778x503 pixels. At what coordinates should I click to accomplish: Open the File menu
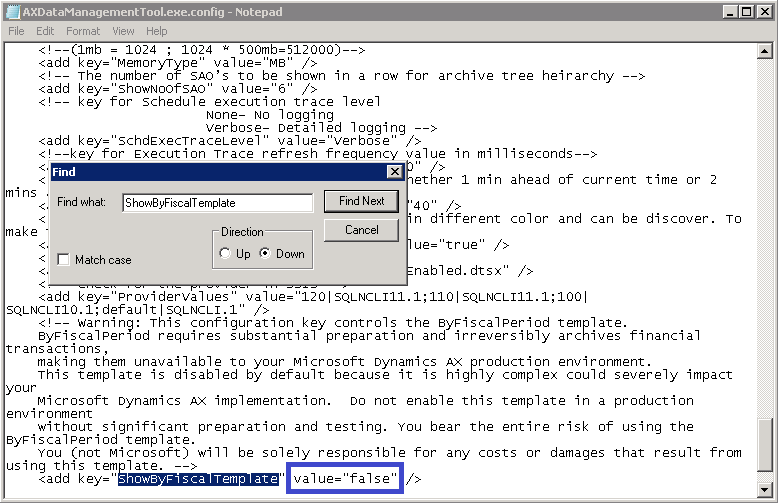(x=17, y=31)
